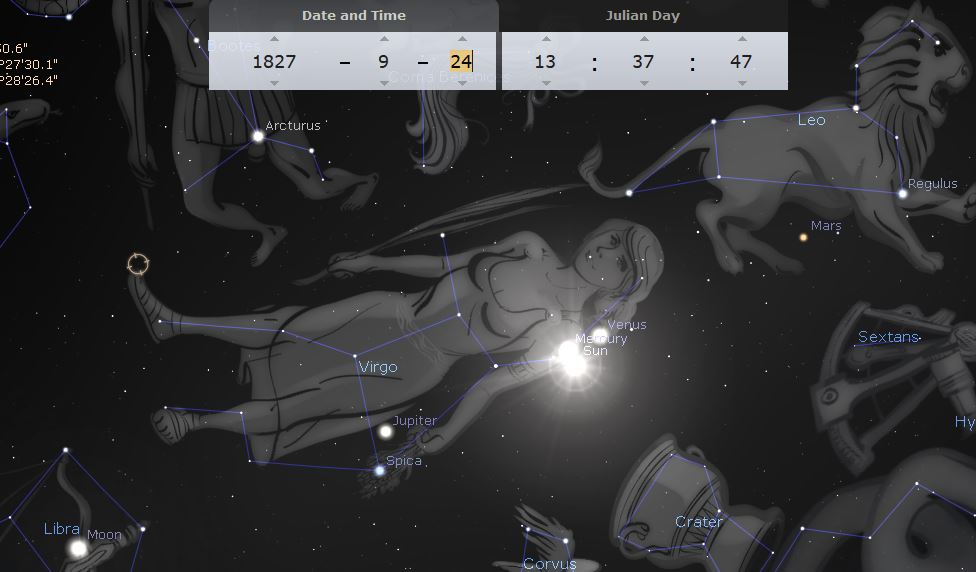976x572 pixels.
Task: Click the orange selection marker circle
Action: [138, 264]
